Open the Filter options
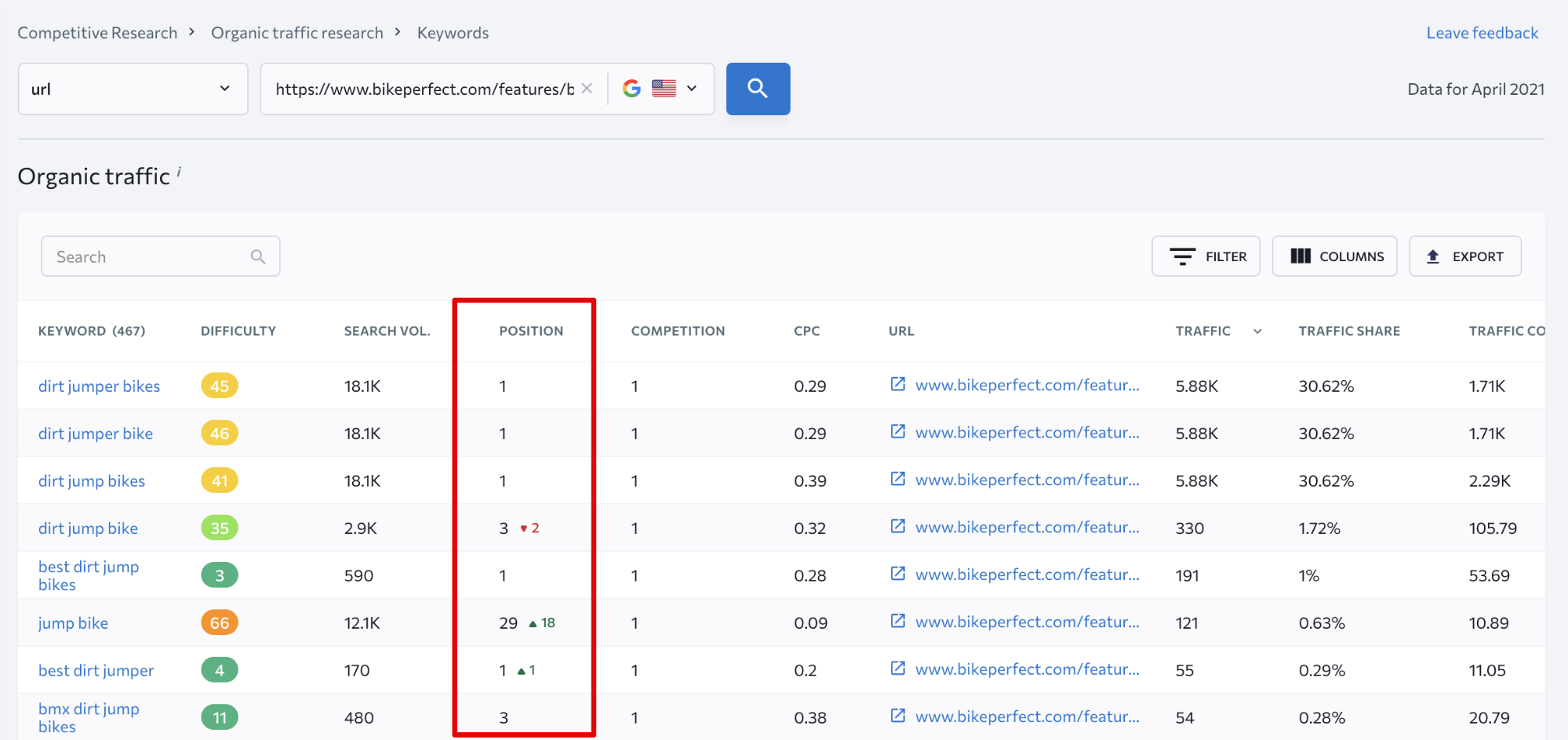The image size is (1568, 740). click(x=1206, y=256)
